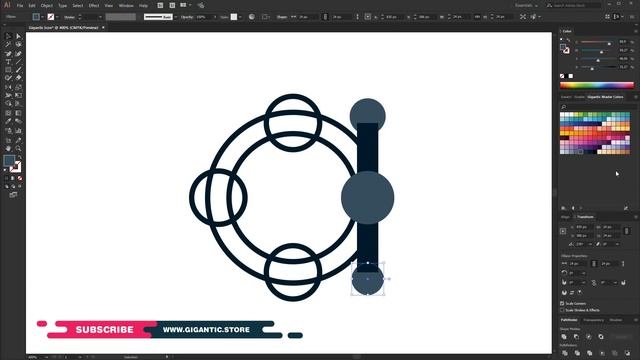Activate the Type tool
Image resolution: width=640 pixels, height=360 pixels.
[x=8, y=62]
